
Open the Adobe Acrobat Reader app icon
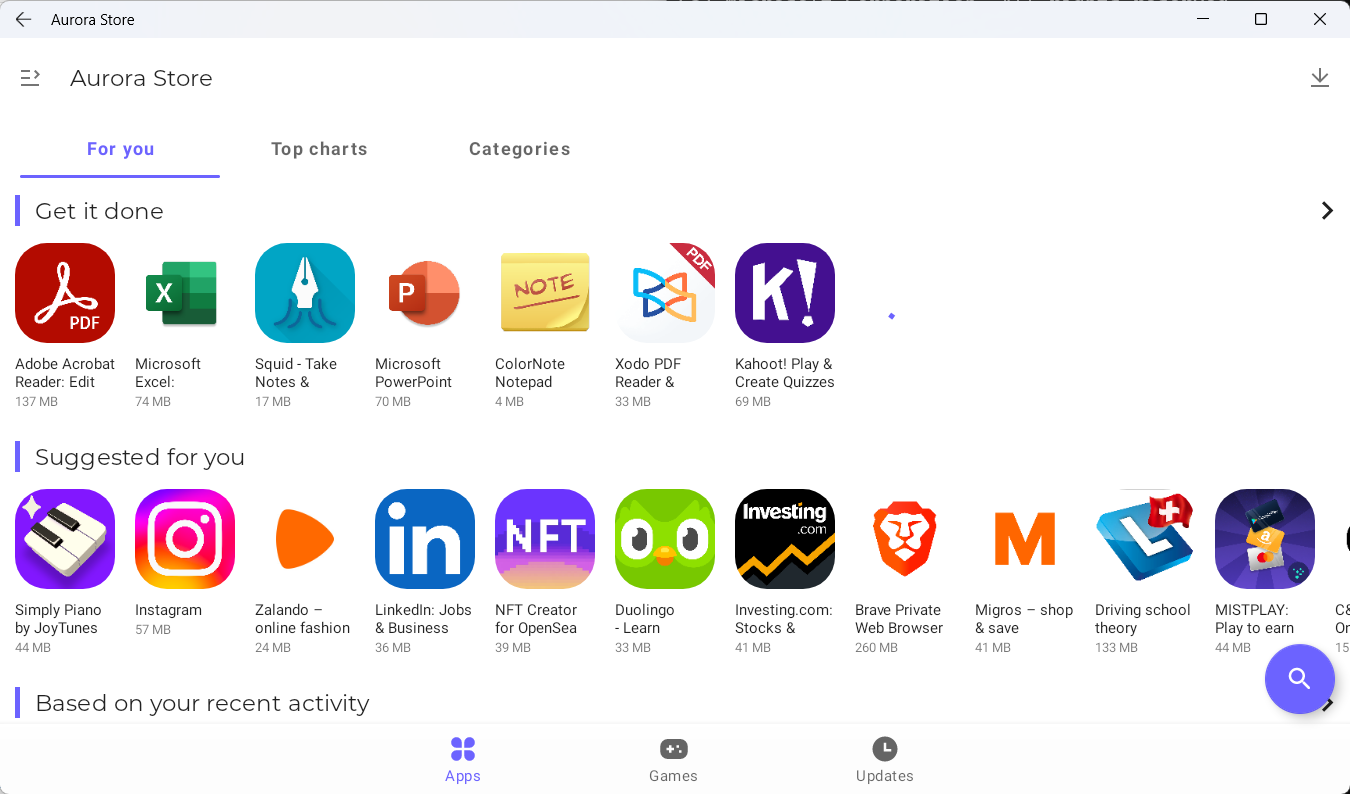coord(65,293)
